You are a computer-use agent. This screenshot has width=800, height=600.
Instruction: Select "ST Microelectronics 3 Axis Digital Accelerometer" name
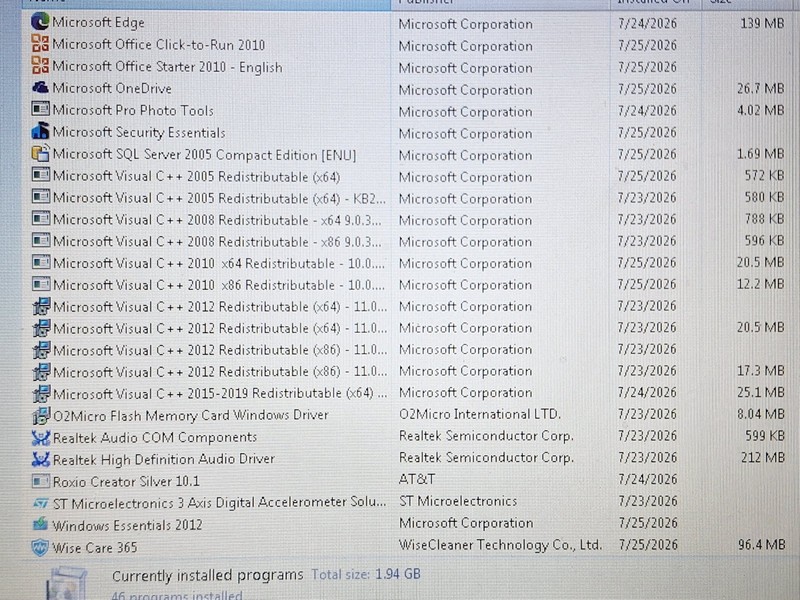219,503
